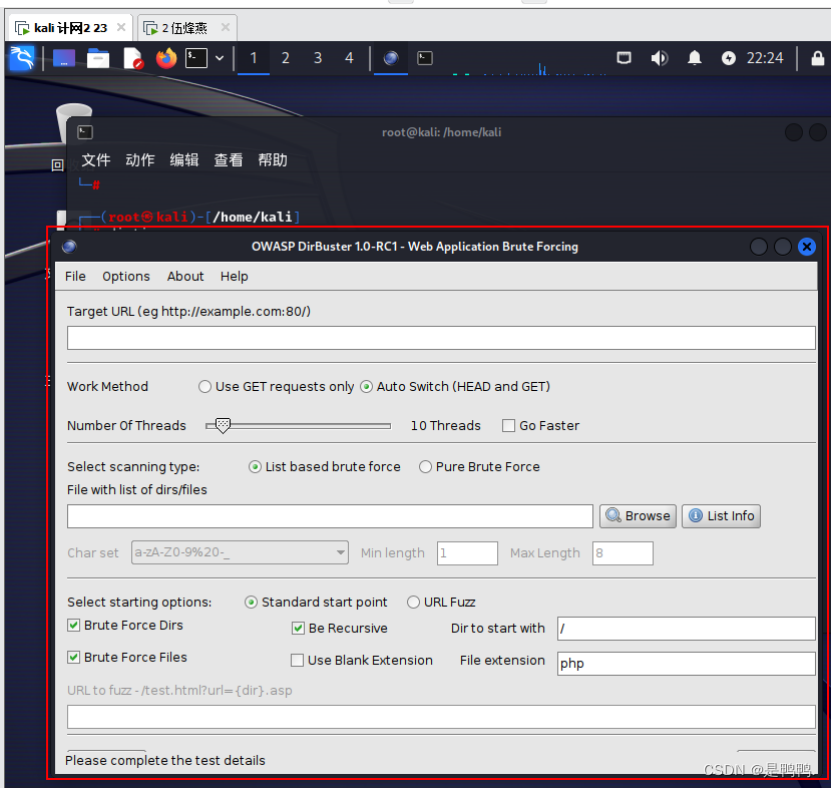This screenshot has width=831, height=788.
Task: Click the power manager tray icon
Action: 729,58
